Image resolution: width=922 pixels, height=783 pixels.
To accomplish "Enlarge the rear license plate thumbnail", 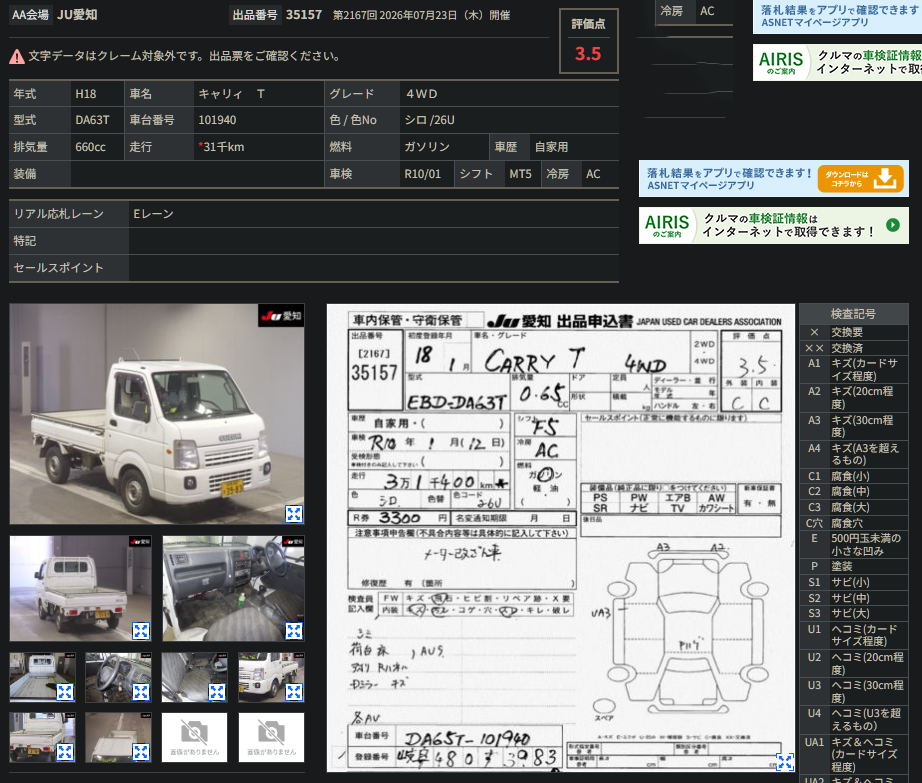I will (65, 752).
